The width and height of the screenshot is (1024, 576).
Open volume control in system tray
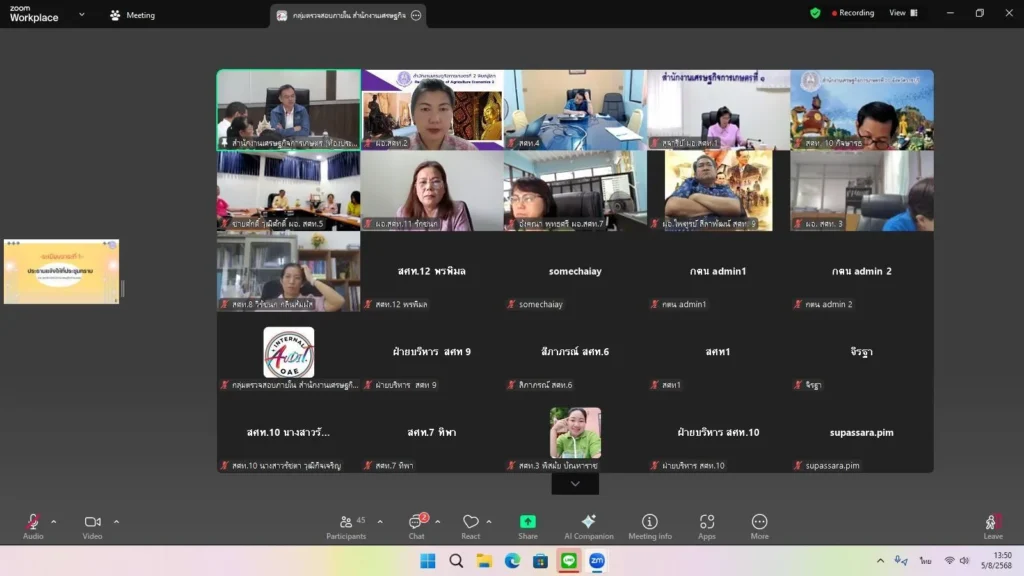click(x=965, y=561)
